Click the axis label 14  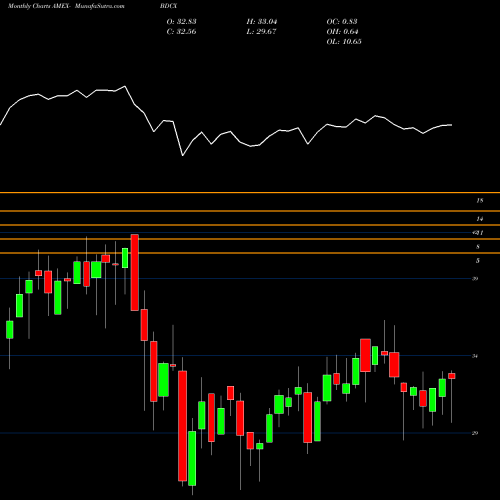[x=480, y=219]
